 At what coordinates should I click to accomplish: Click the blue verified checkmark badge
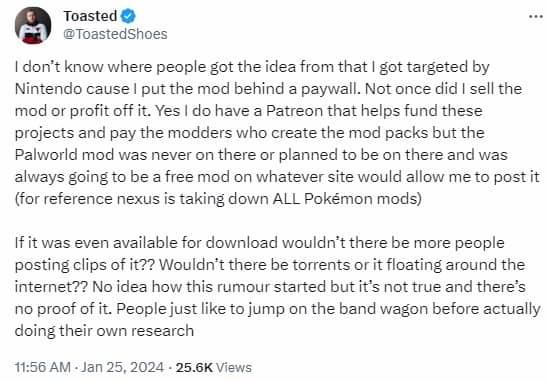128,16
